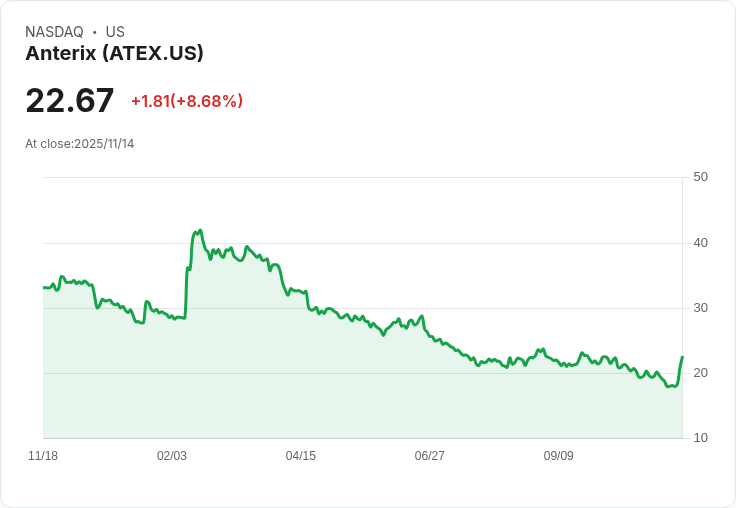This screenshot has height=508, width=736.
Task: Select the 02/03 date on the x-axis
Action: pos(172,456)
